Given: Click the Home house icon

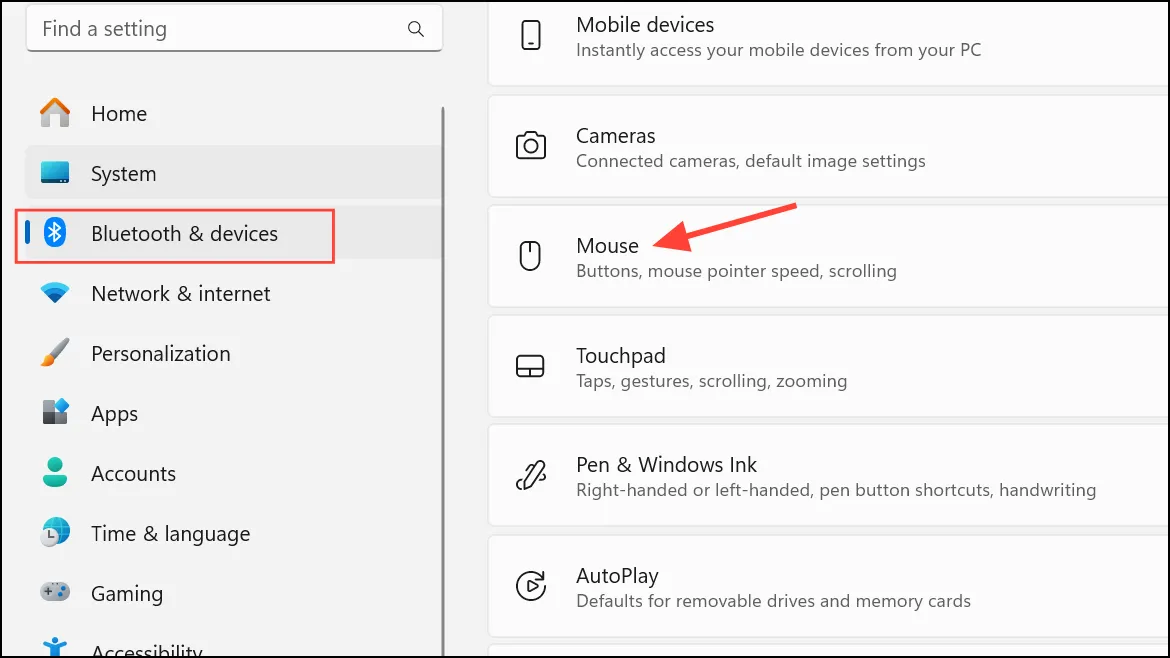Looking at the screenshot, I should coord(55,113).
